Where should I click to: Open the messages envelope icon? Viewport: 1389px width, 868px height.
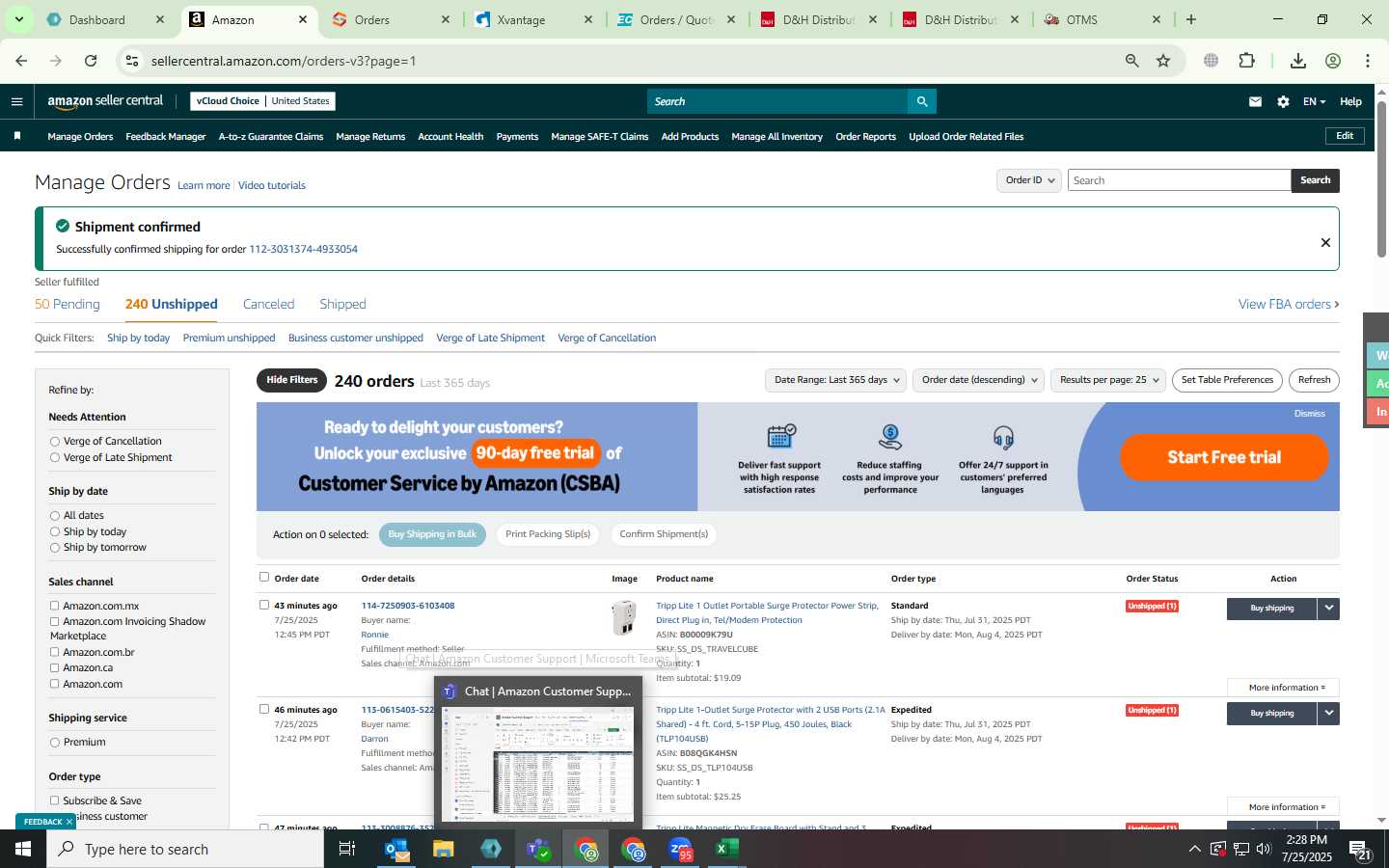point(1255,101)
